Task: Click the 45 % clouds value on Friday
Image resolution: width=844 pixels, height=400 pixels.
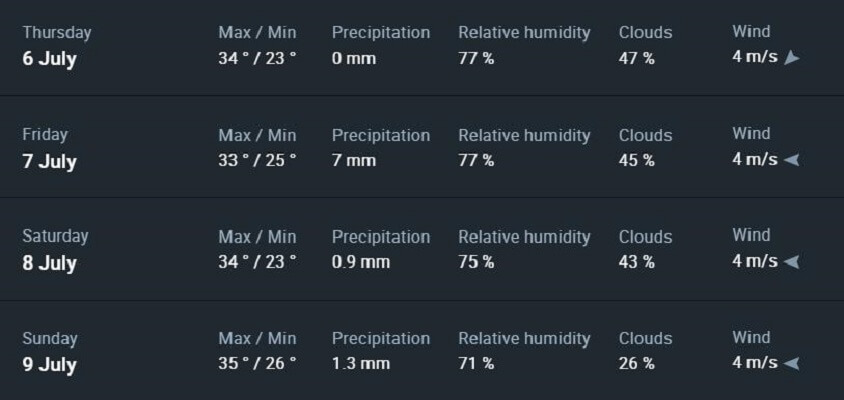Action: point(637,160)
